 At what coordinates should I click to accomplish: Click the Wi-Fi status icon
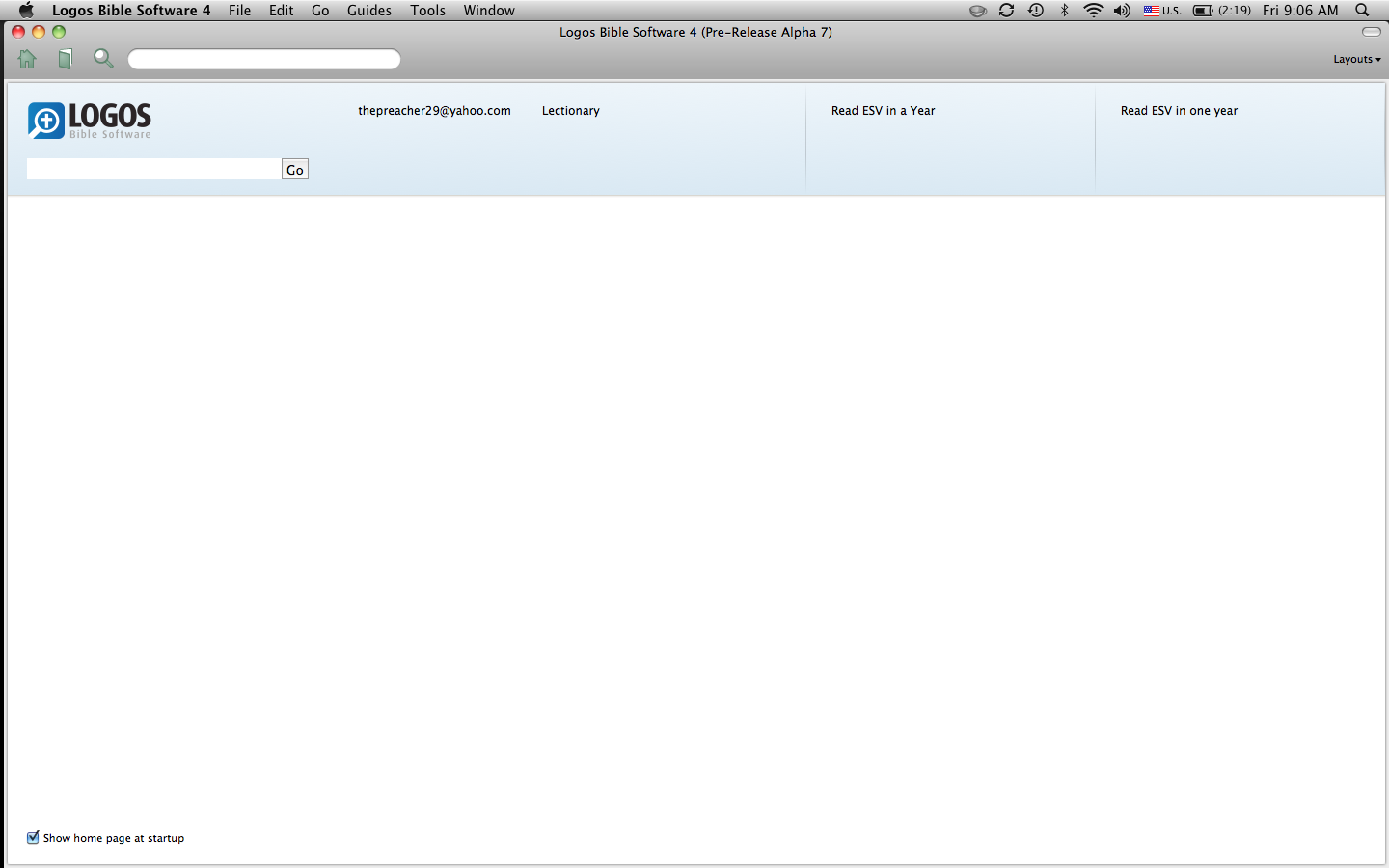[1093, 10]
